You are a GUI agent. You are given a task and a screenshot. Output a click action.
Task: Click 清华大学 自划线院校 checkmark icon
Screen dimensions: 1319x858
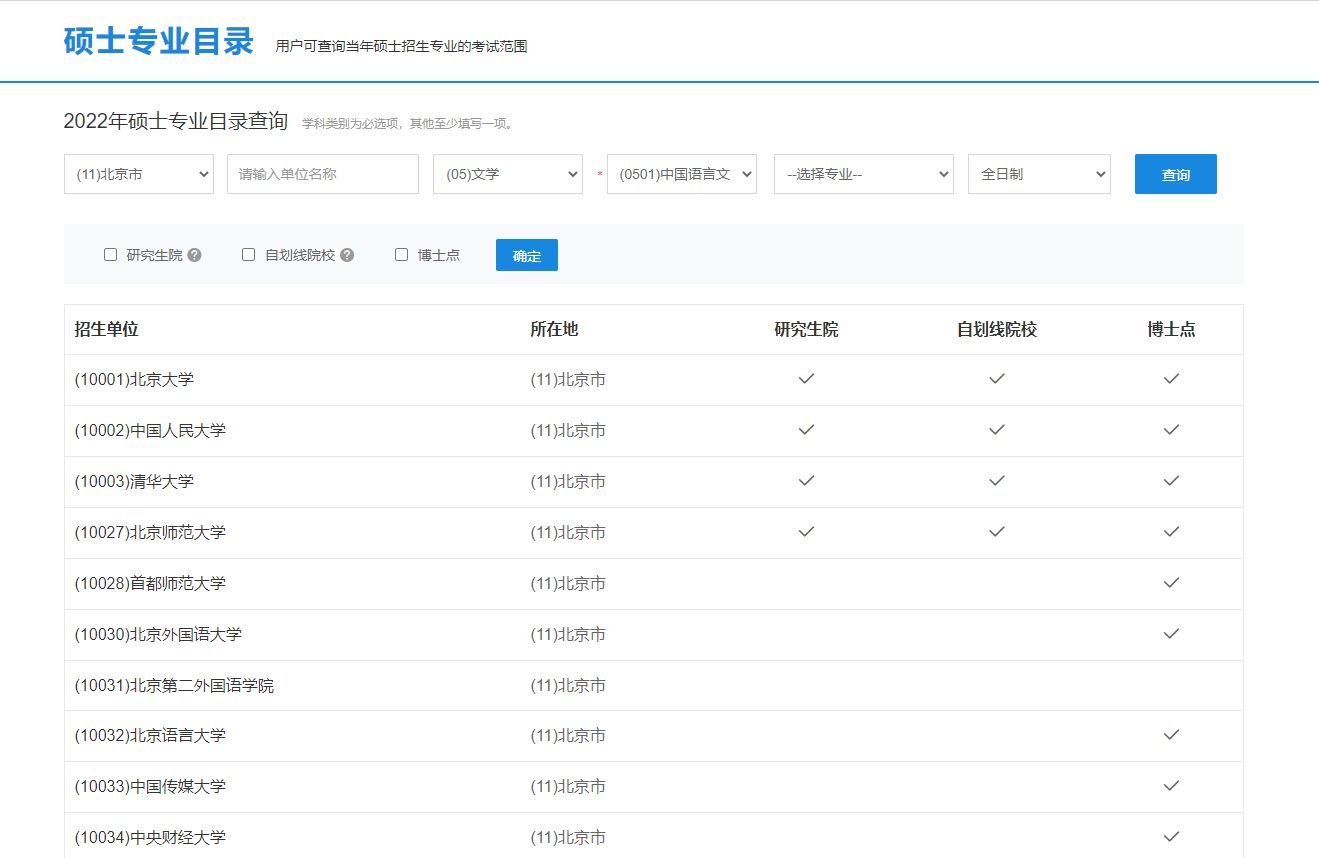point(996,481)
